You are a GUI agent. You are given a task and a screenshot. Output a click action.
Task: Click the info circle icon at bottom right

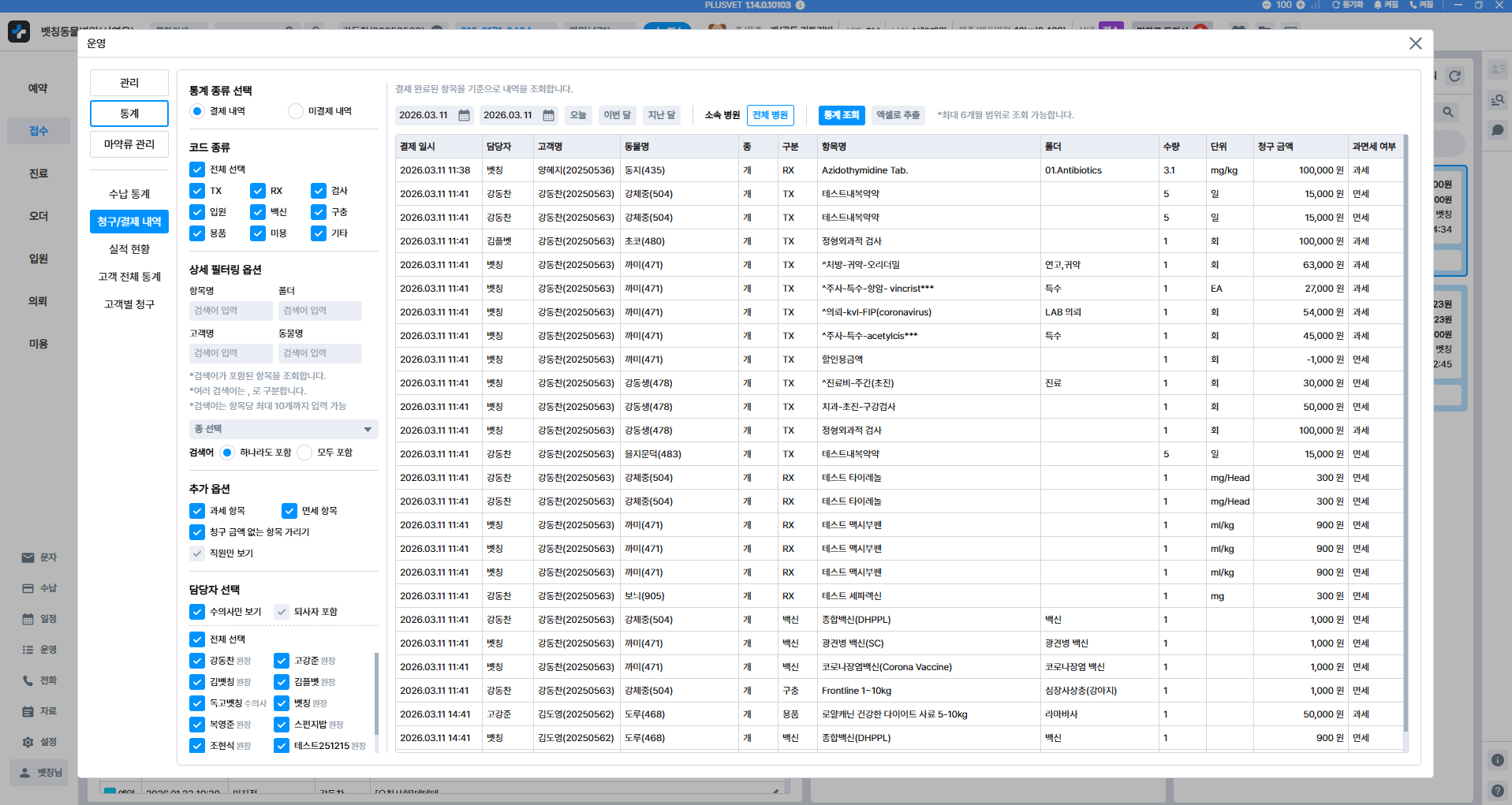1497,760
